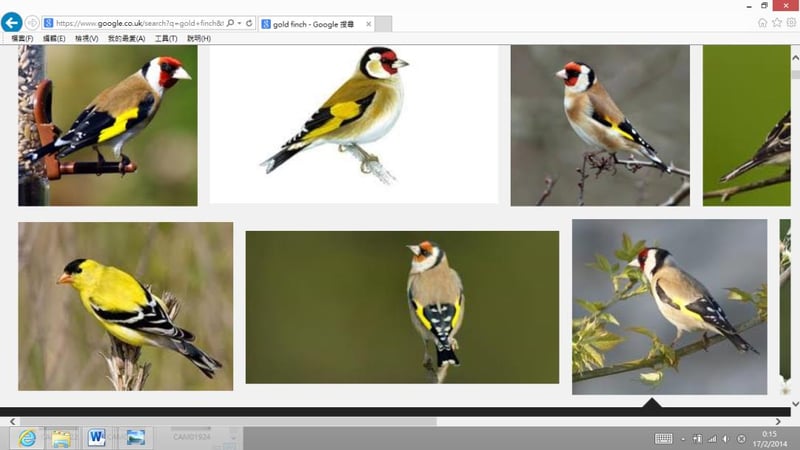
Task: Refresh the page using reload icon
Action: coord(250,23)
